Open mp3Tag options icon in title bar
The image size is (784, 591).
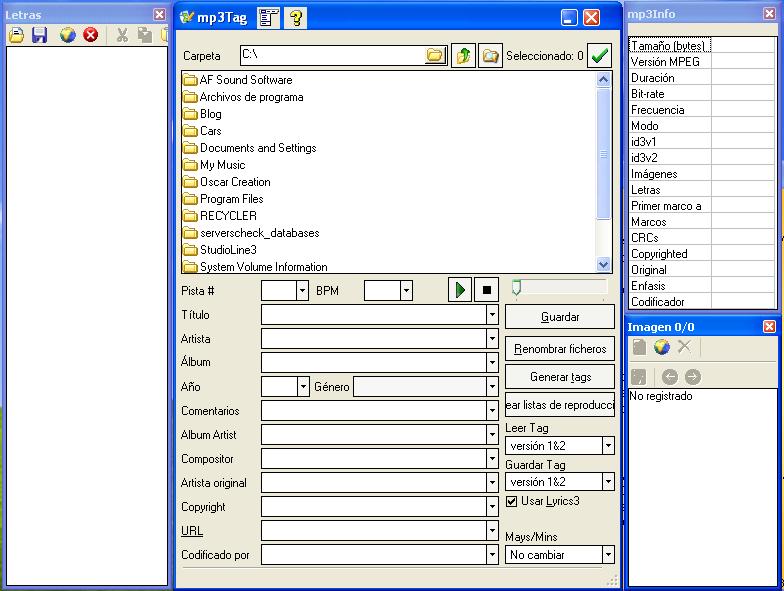pyautogui.click(x=268, y=18)
